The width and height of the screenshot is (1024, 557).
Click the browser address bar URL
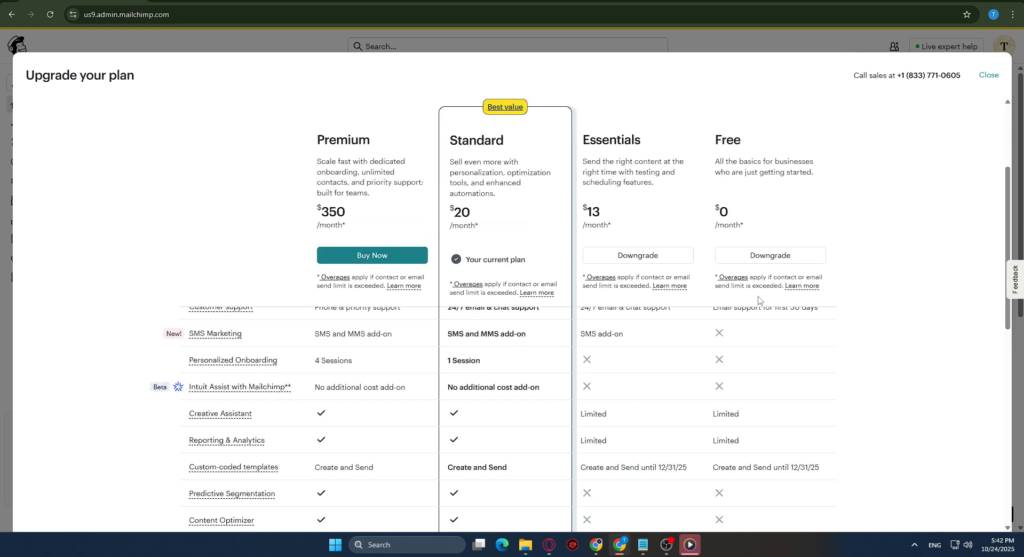tap(126, 14)
